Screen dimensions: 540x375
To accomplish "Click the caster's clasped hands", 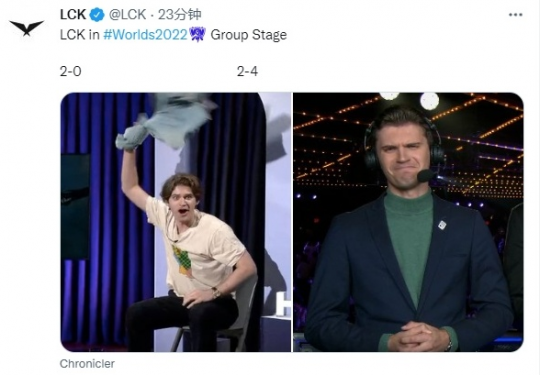I will [417, 336].
